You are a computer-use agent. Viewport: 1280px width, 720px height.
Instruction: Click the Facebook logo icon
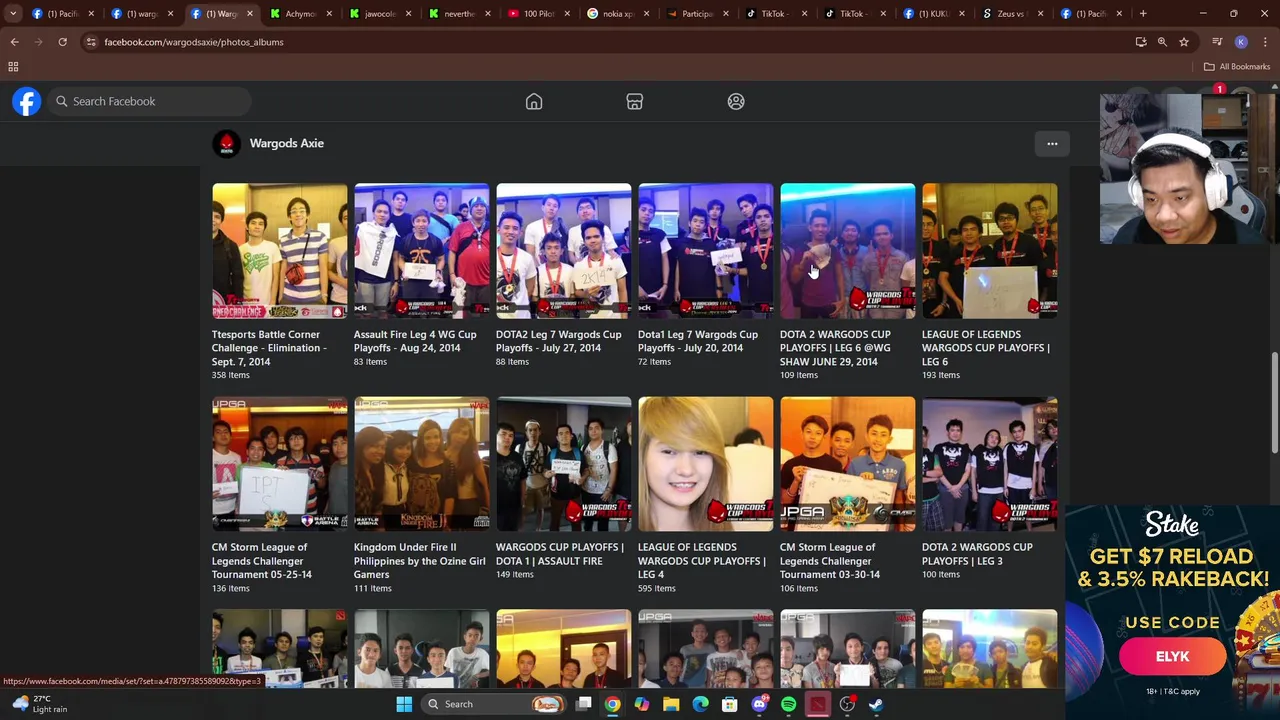tap(27, 101)
